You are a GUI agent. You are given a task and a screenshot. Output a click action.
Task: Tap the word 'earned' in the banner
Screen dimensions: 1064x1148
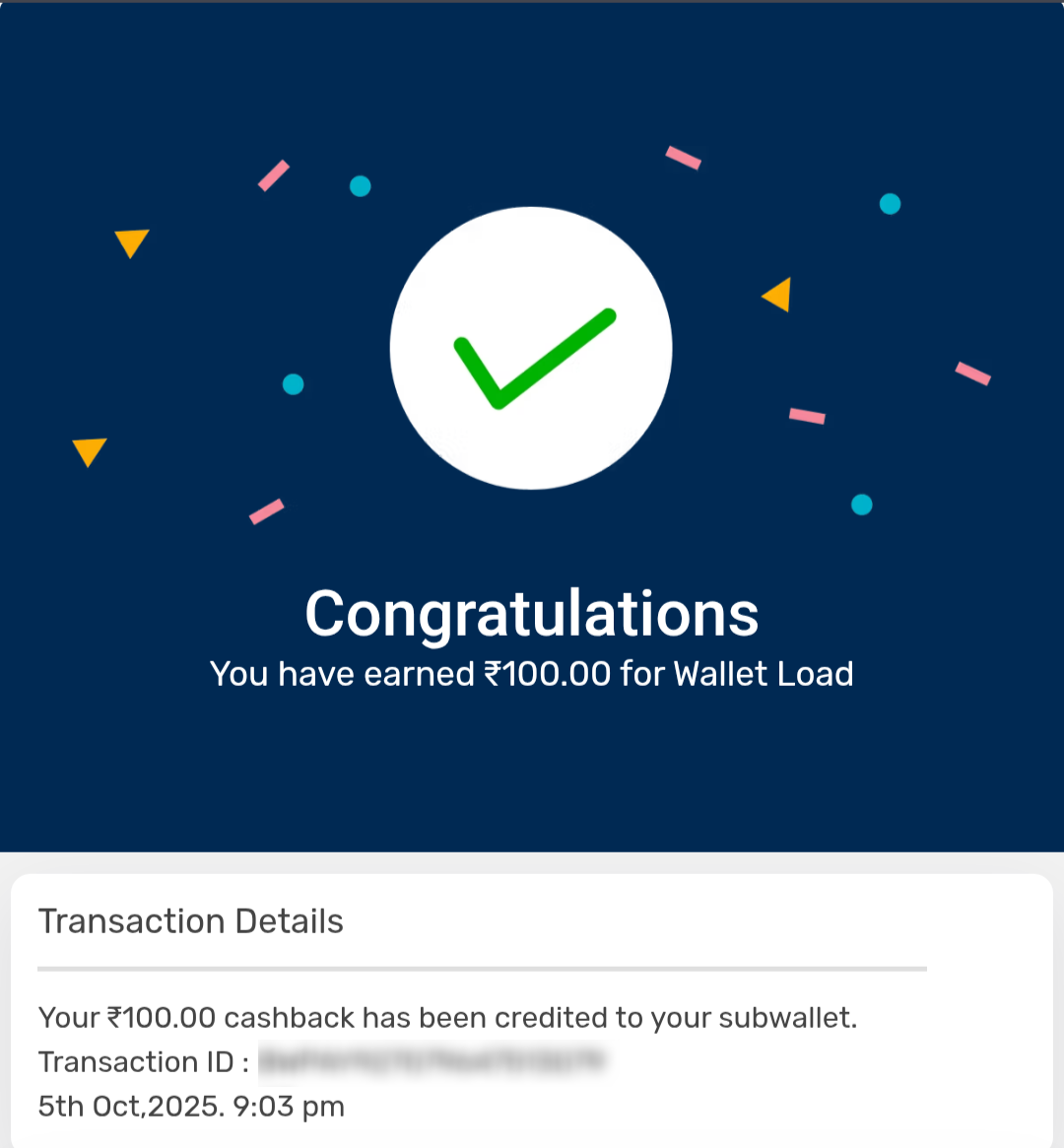coord(419,674)
